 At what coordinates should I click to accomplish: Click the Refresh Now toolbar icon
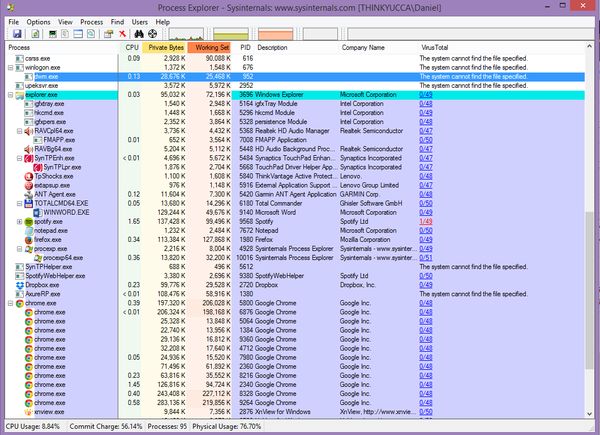click(x=35, y=34)
